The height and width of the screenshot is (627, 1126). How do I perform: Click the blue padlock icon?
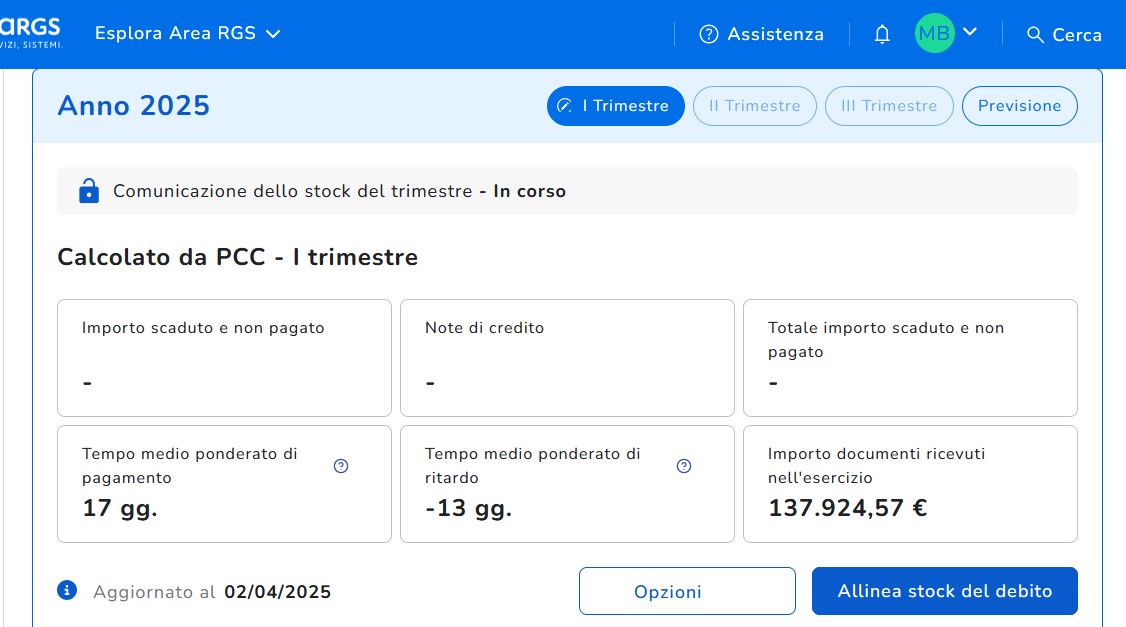(x=89, y=190)
